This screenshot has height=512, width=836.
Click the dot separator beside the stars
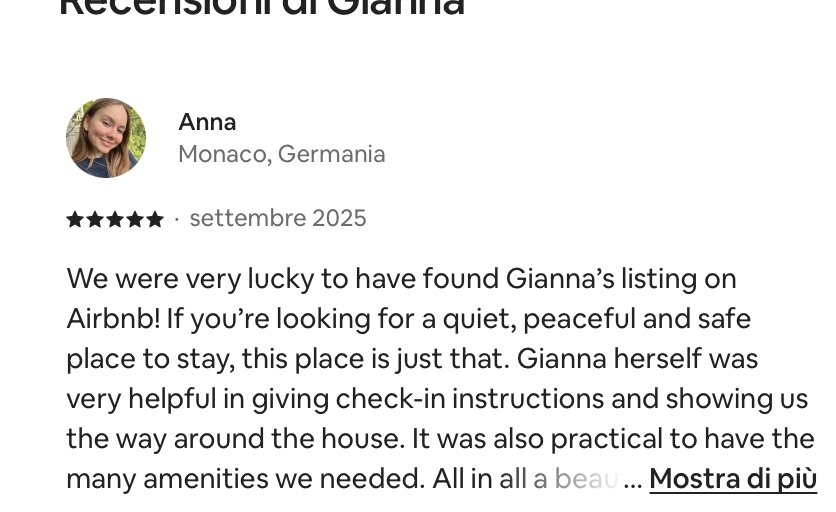[176, 219]
